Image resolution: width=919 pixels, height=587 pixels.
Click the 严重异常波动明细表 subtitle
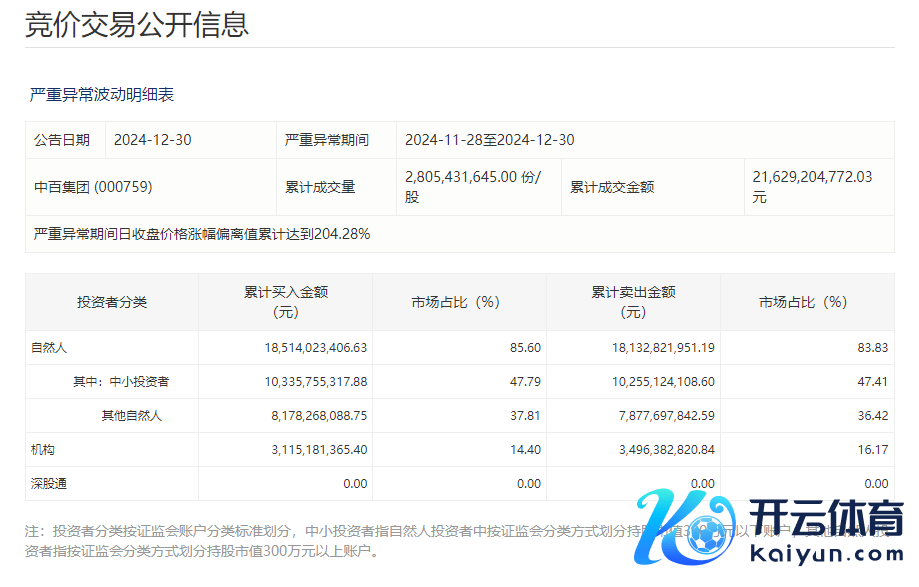coord(102,95)
